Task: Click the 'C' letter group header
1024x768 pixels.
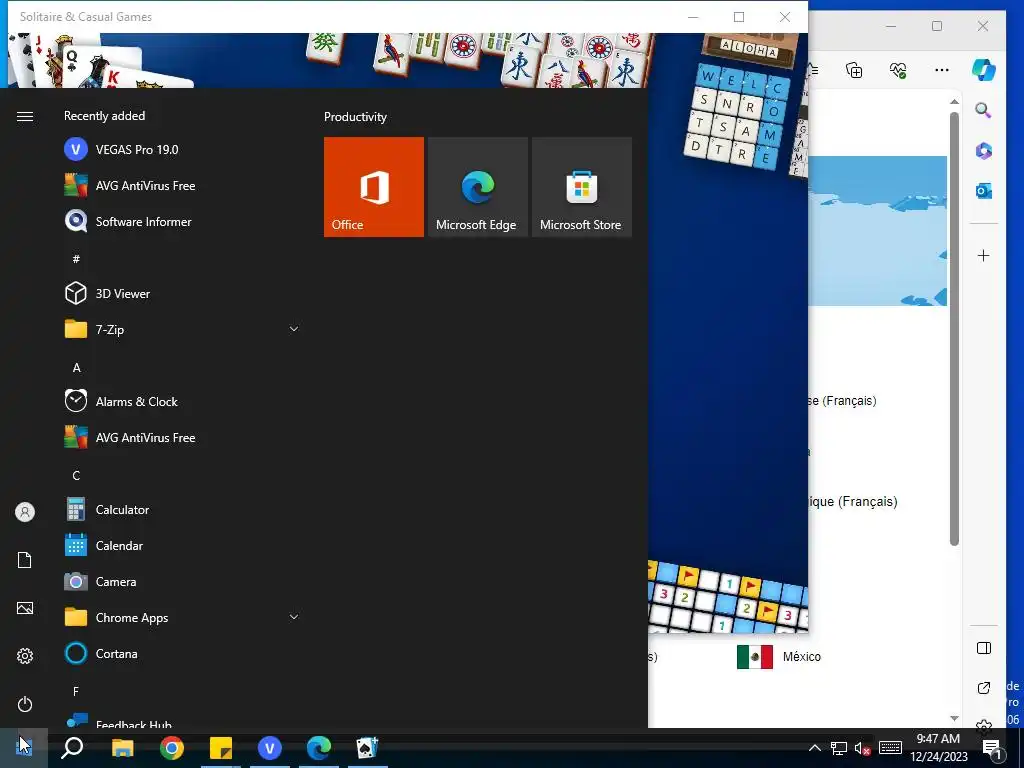Action: click(76, 475)
